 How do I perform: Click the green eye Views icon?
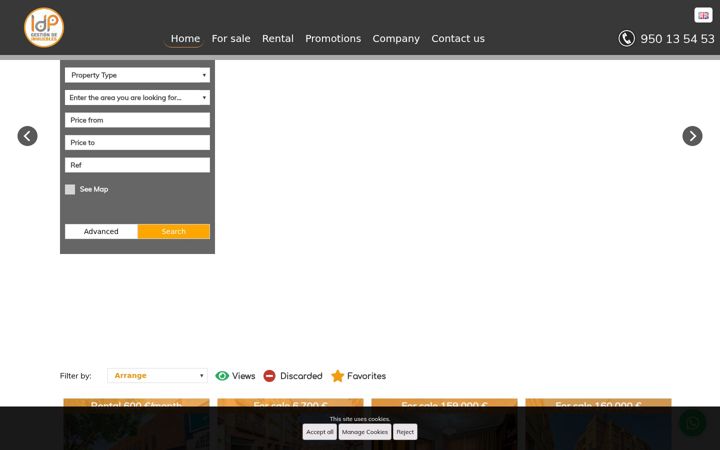tap(222, 376)
